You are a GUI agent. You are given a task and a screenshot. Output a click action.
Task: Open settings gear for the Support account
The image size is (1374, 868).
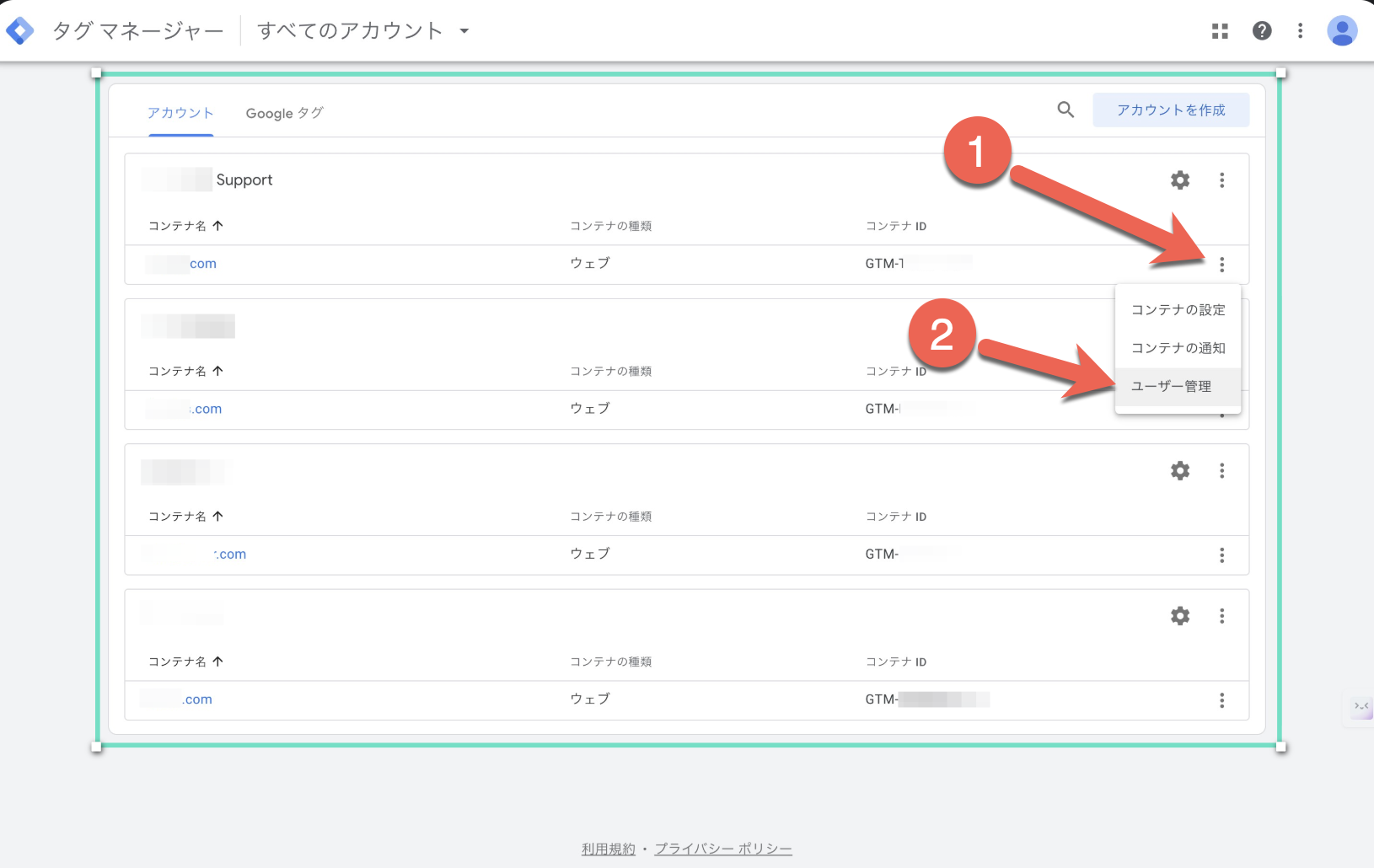click(1180, 179)
